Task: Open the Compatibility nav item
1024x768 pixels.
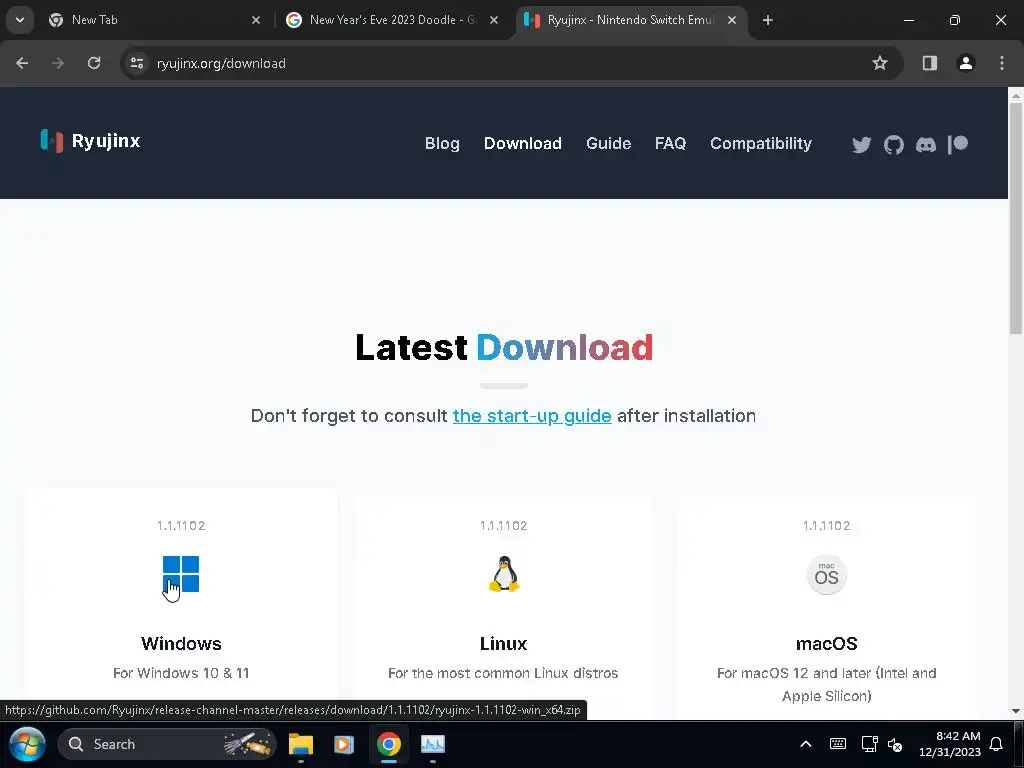Action: coord(761,144)
